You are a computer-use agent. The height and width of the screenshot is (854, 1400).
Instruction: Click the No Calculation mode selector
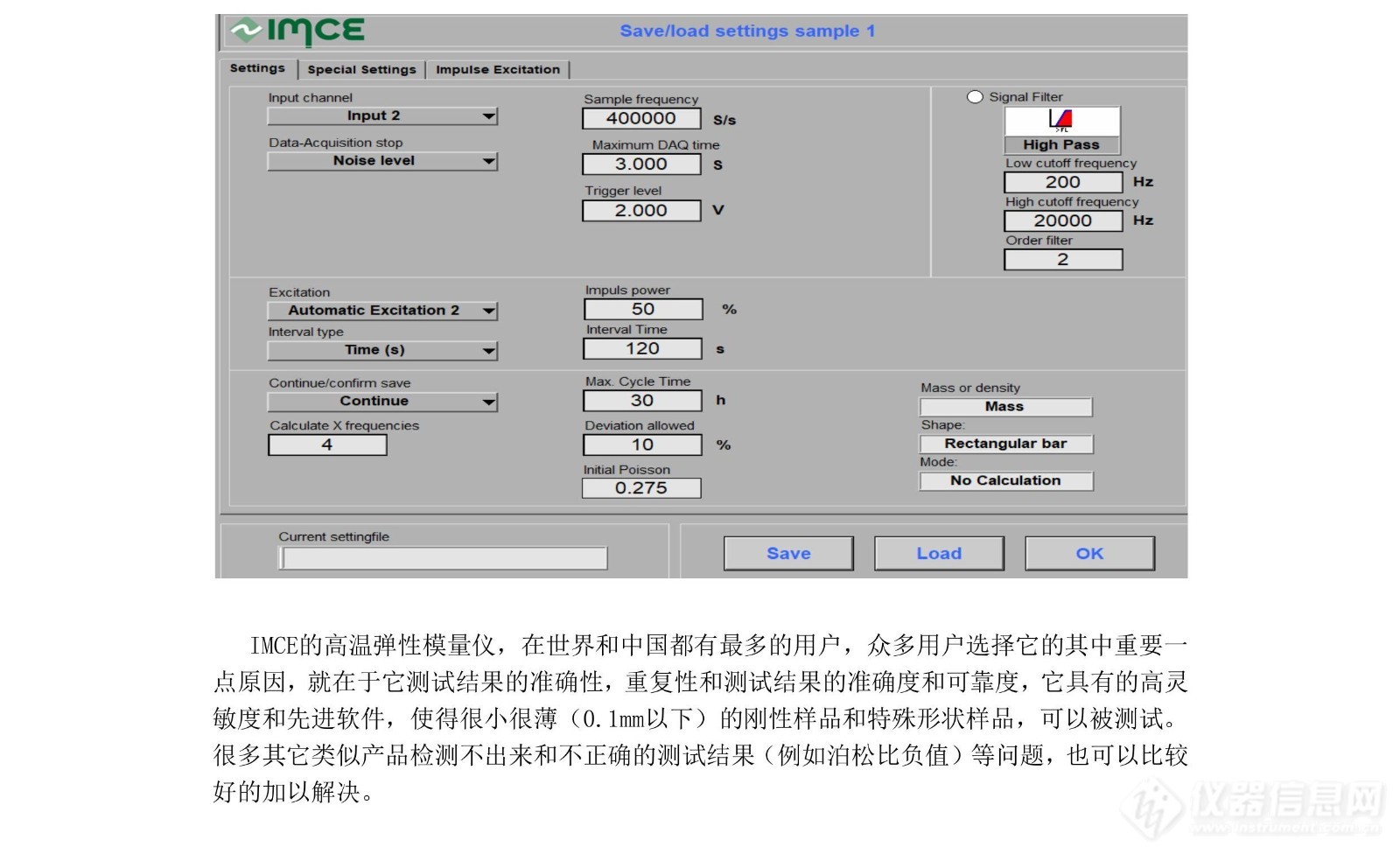(1006, 480)
